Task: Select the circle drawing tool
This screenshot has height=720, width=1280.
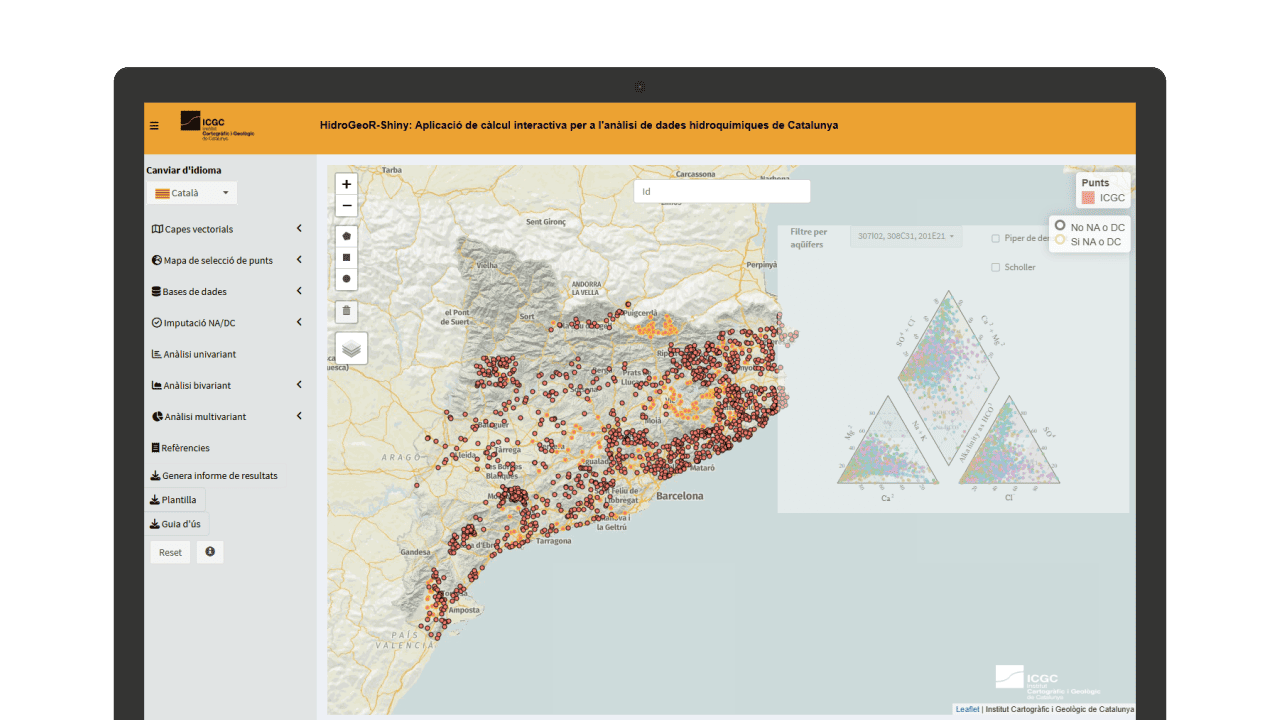Action: point(346,279)
